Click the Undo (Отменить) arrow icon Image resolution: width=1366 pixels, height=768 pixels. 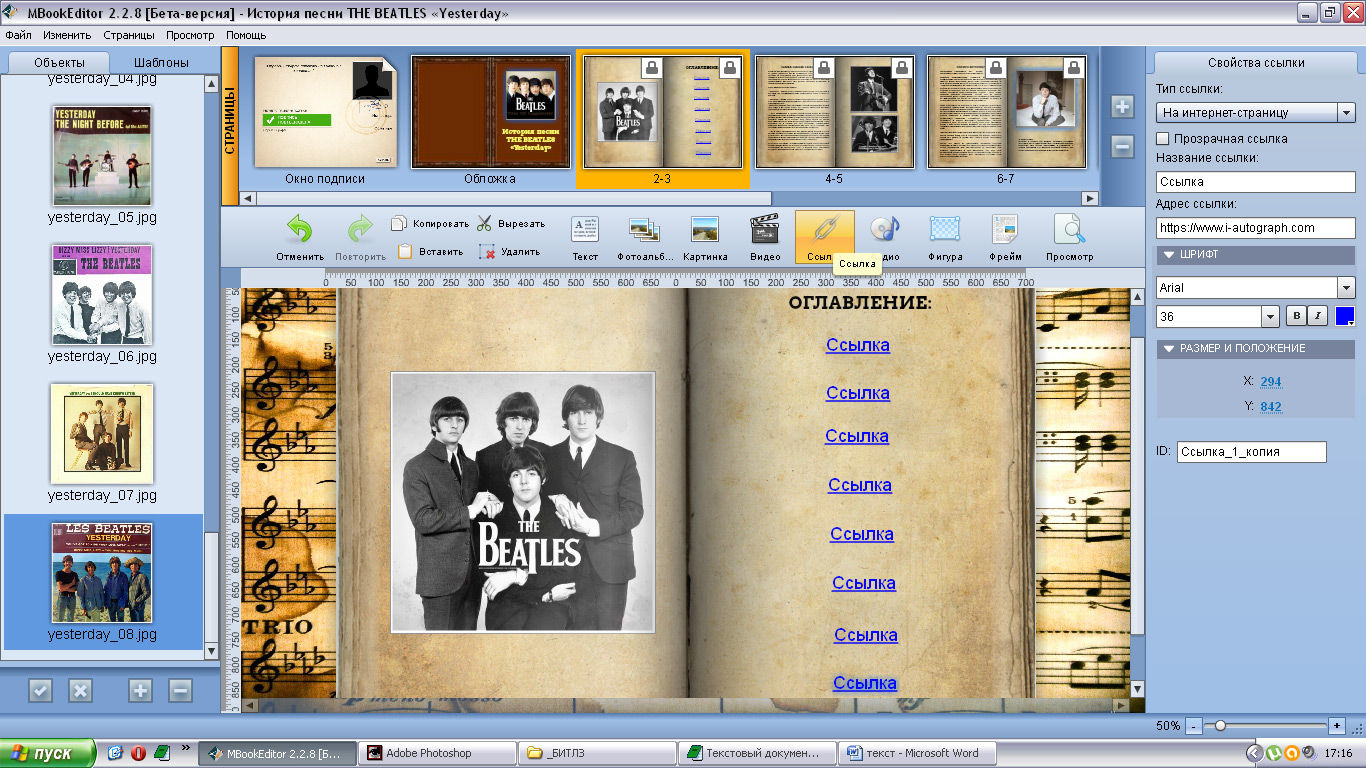click(300, 230)
